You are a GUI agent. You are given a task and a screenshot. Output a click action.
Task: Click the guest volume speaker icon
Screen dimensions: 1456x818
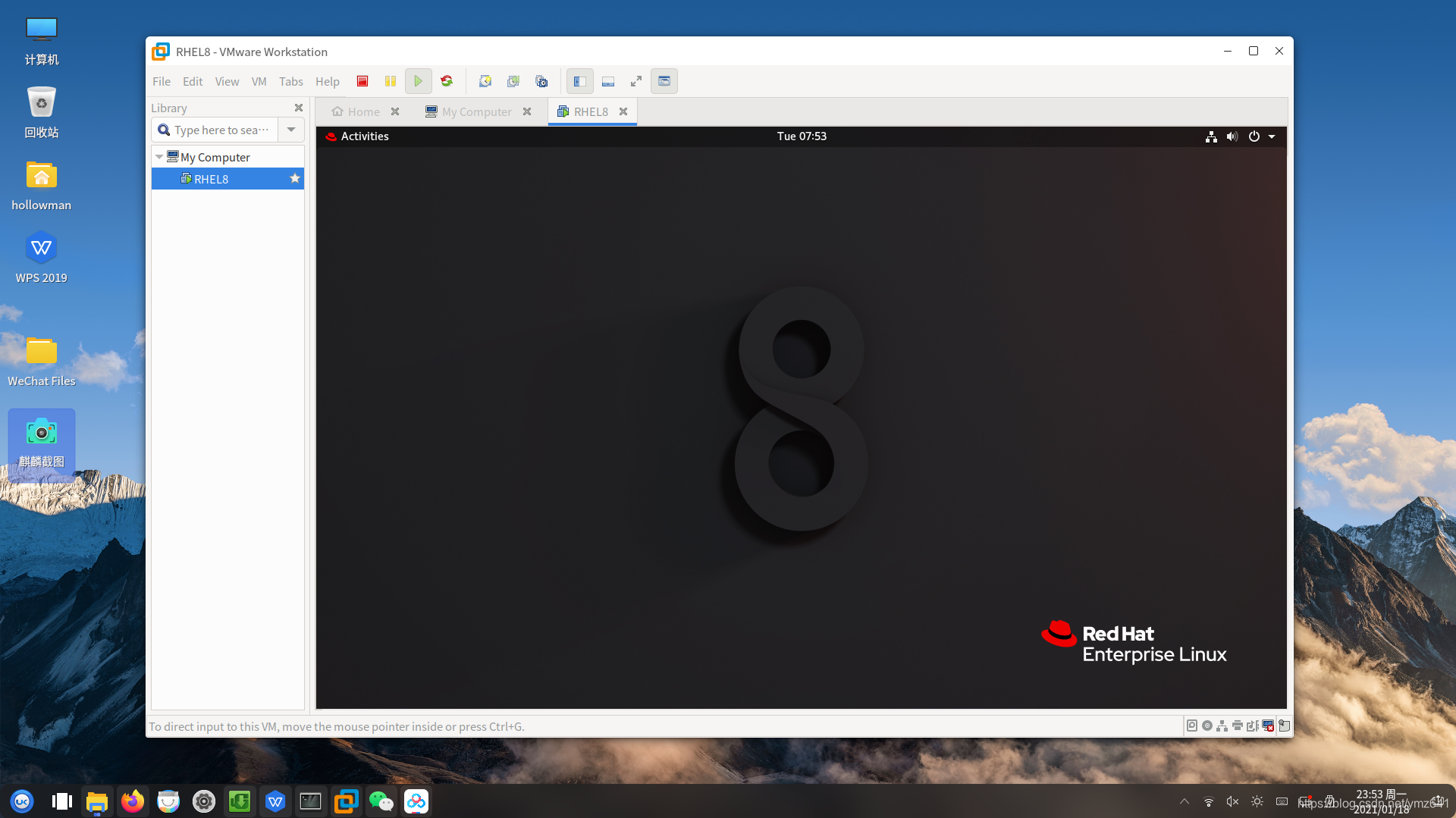point(1232,136)
